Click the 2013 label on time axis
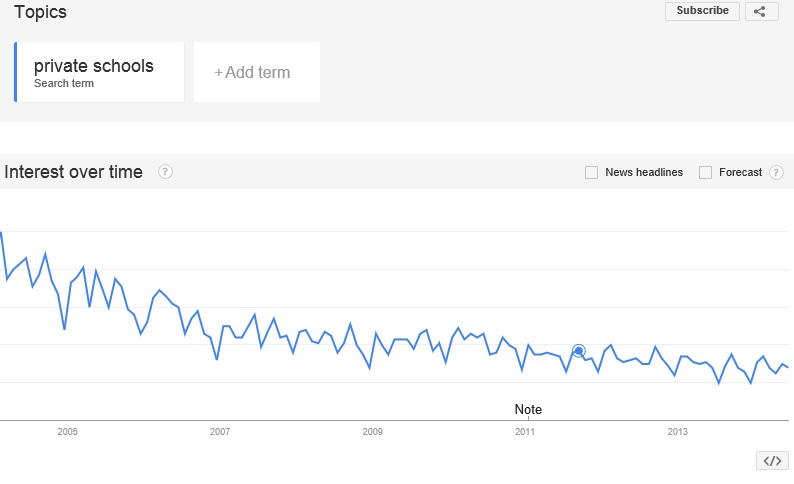This screenshot has width=794, height=484. (677, 432)
